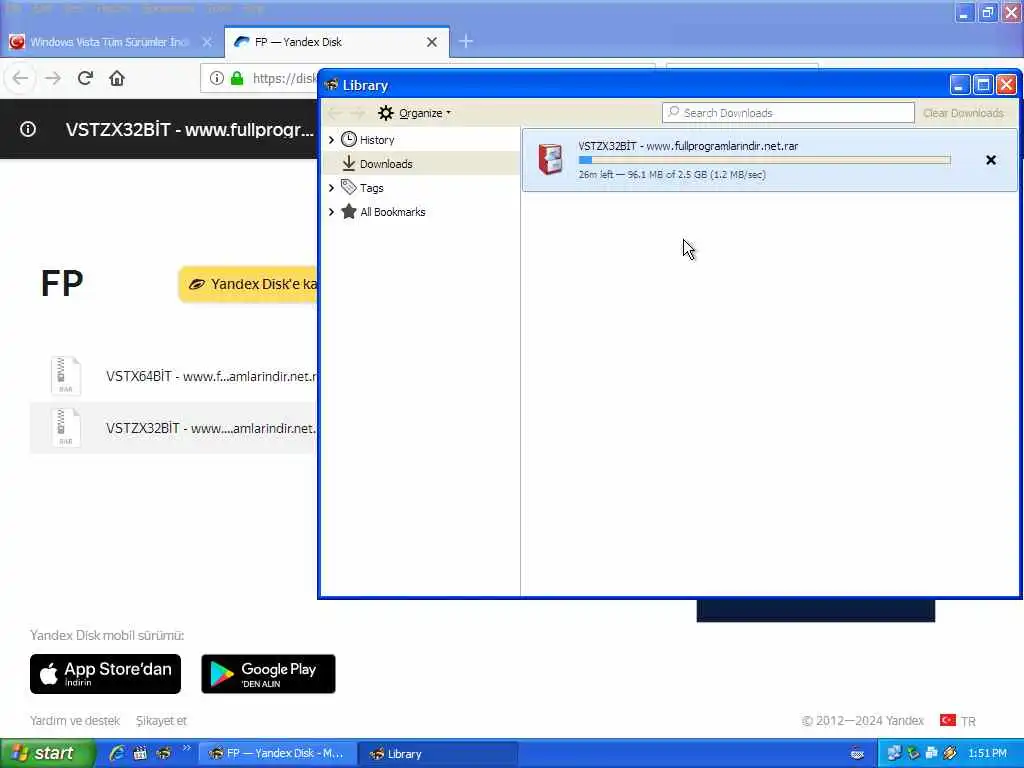Viewport: 1024px width, 768px height.
Task: Switch to FP — Yandex Disk taskbar button
Action: [x=277, y=754]
